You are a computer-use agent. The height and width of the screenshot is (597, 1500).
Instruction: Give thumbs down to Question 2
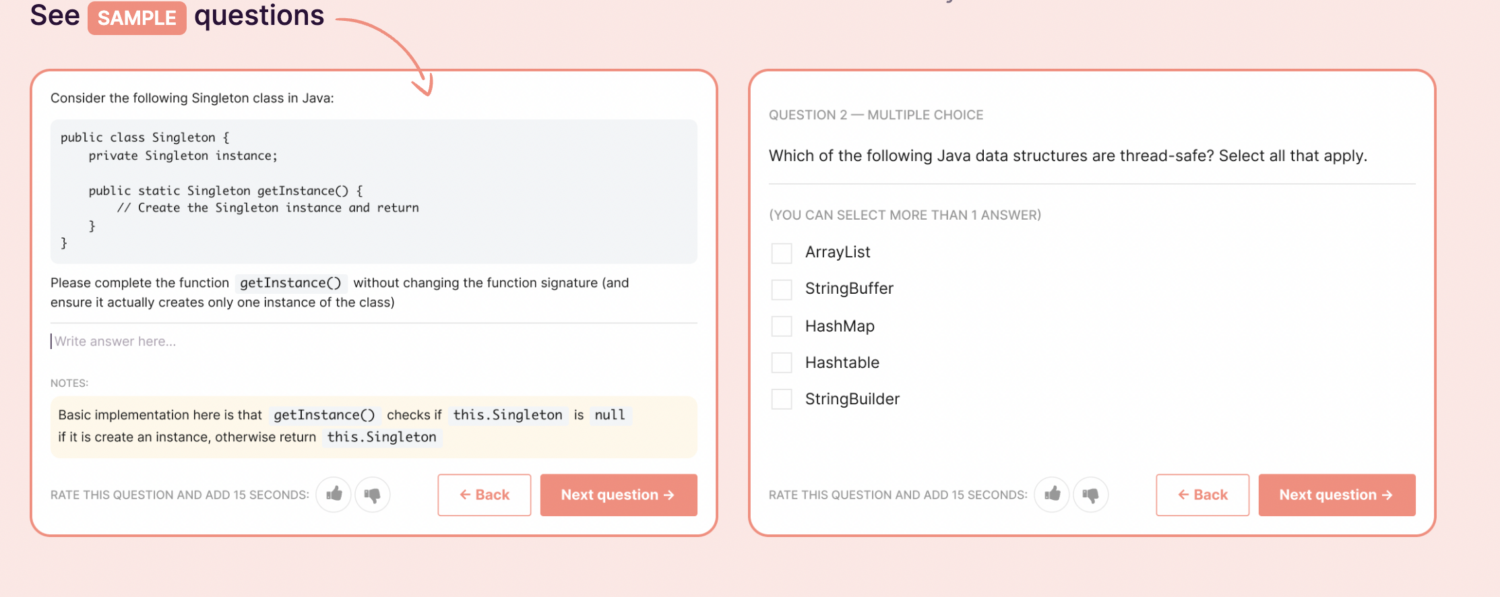[1090, 494]
